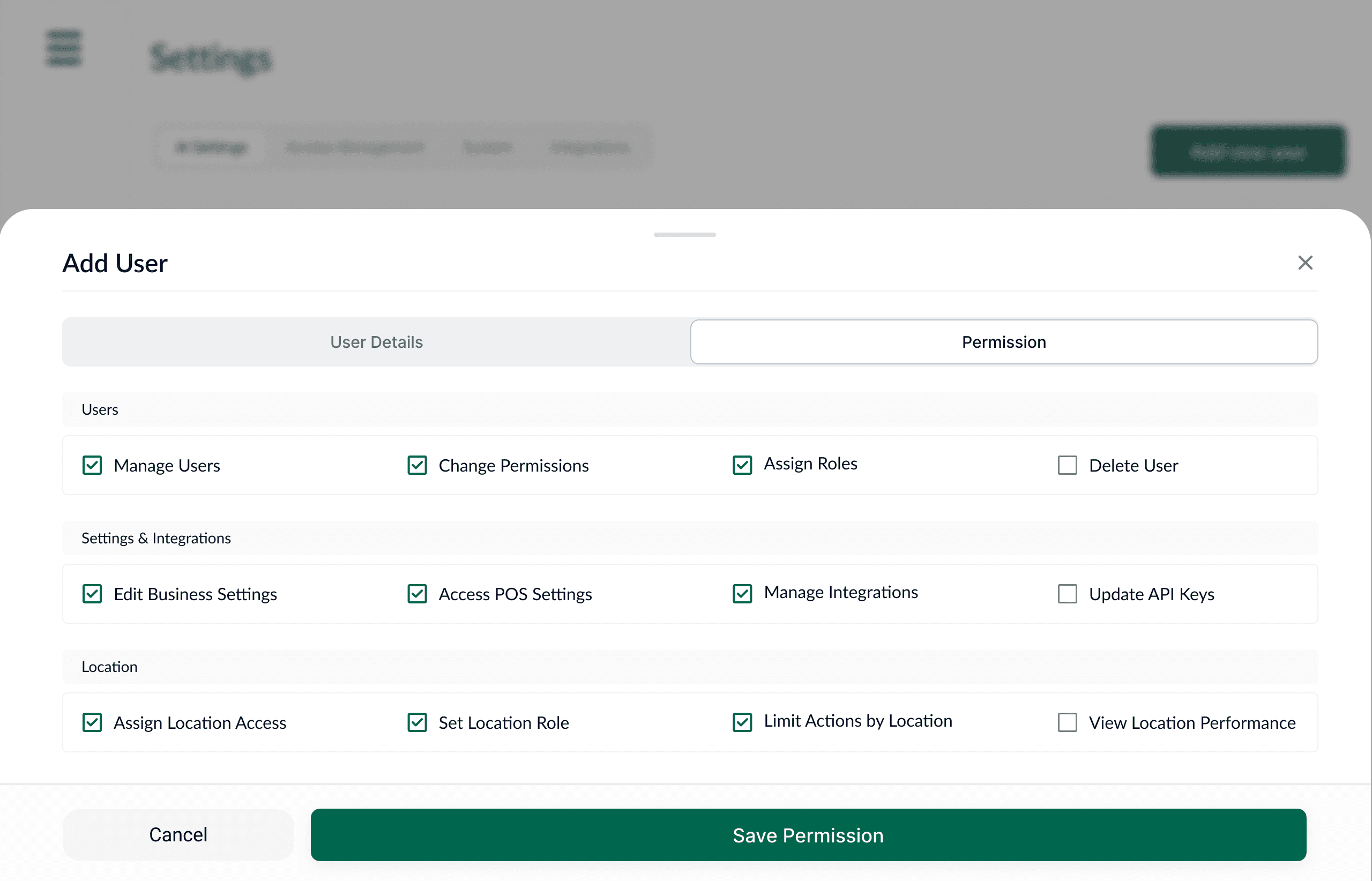Enable the Delete User permission

[x=1067, y=465]
